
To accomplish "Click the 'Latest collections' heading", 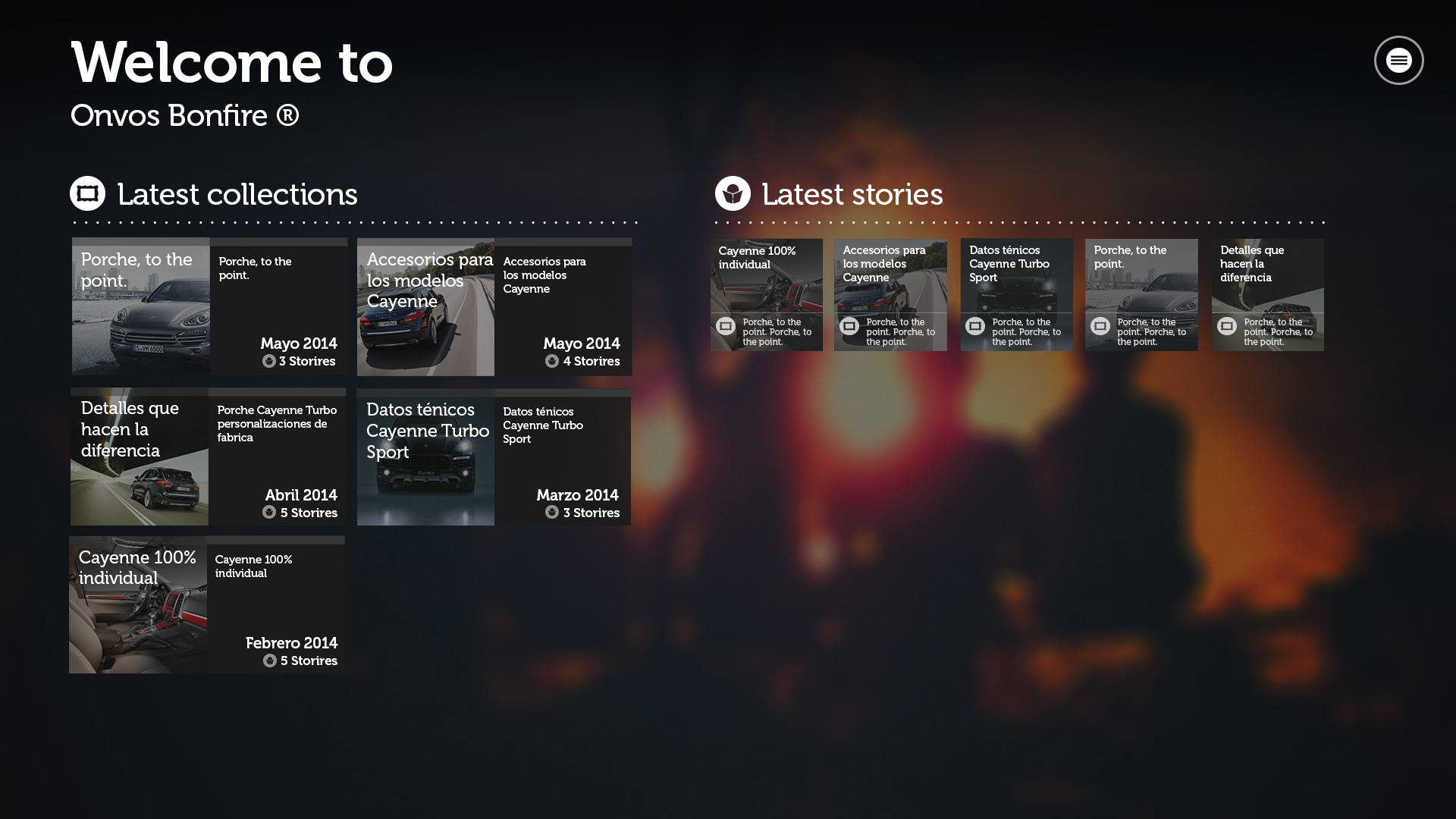I will [237, 194].
